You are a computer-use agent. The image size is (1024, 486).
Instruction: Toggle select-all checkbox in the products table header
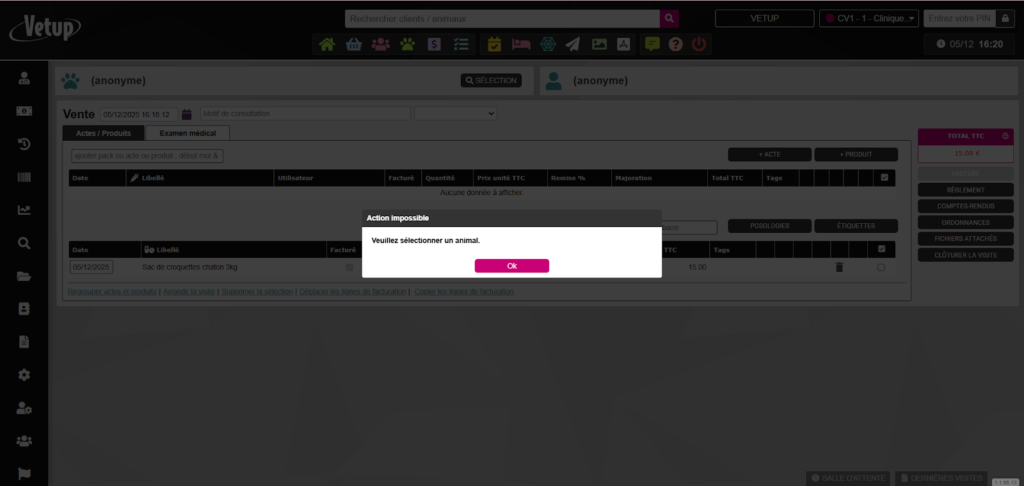click(x=882, y=250)
